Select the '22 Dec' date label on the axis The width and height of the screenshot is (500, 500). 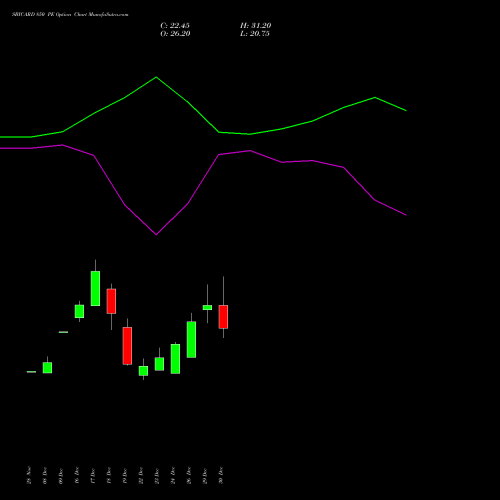pos(141,476)
